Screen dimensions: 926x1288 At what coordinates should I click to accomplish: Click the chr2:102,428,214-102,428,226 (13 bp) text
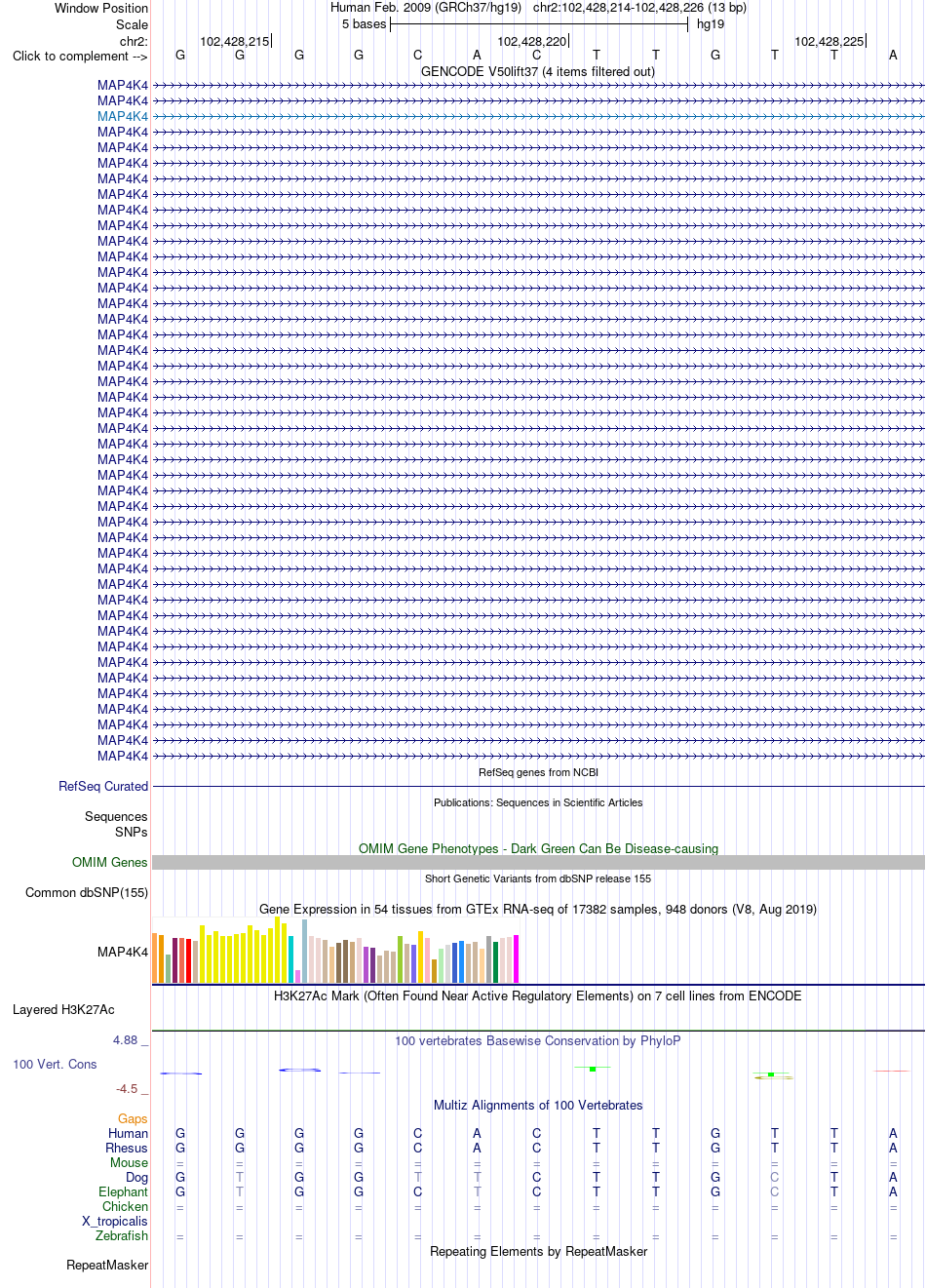tap(639, 7)
